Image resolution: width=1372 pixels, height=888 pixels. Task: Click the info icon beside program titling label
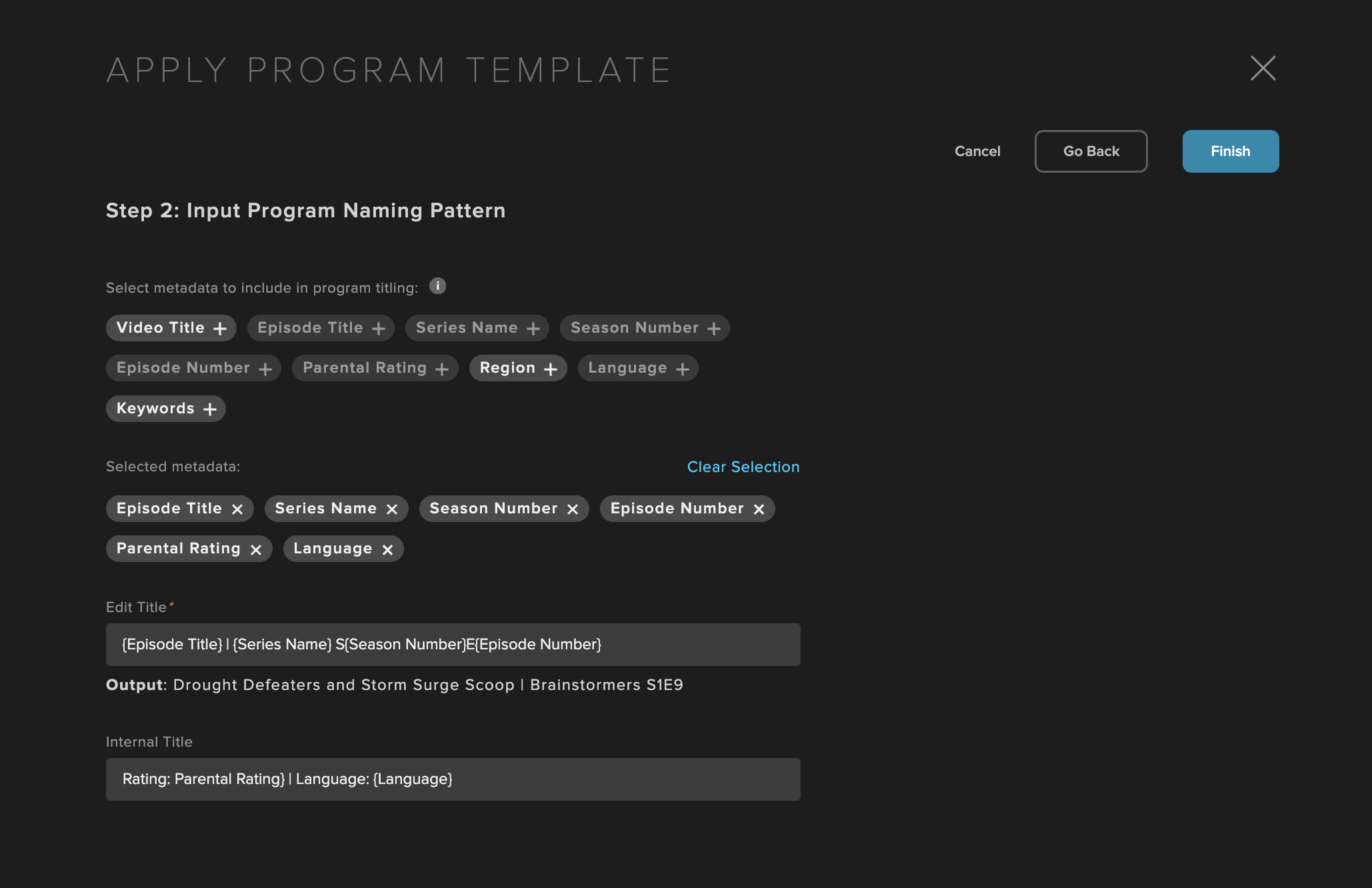click(x=437, y=286)
